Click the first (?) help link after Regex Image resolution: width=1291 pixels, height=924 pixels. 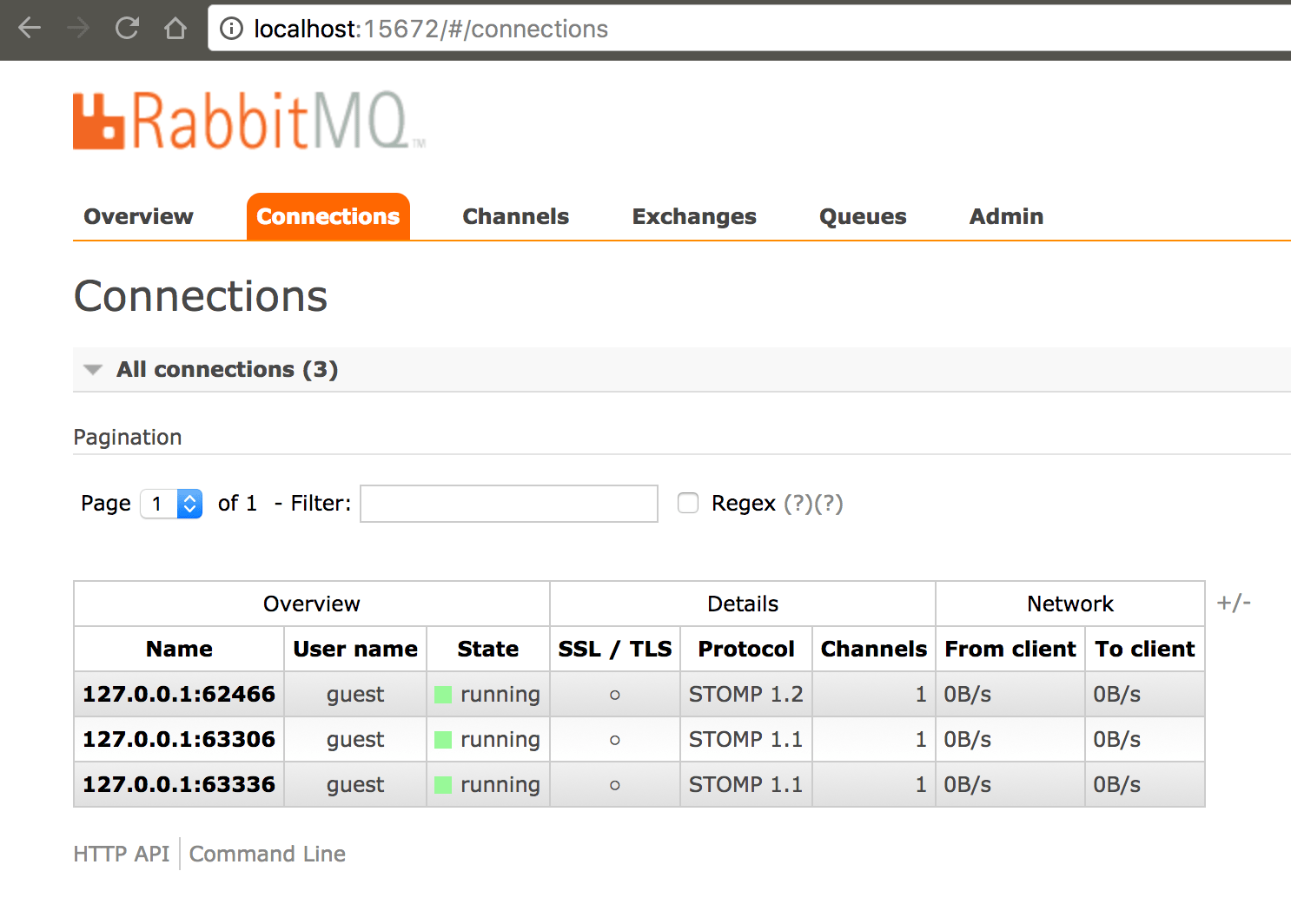(798, 504)
